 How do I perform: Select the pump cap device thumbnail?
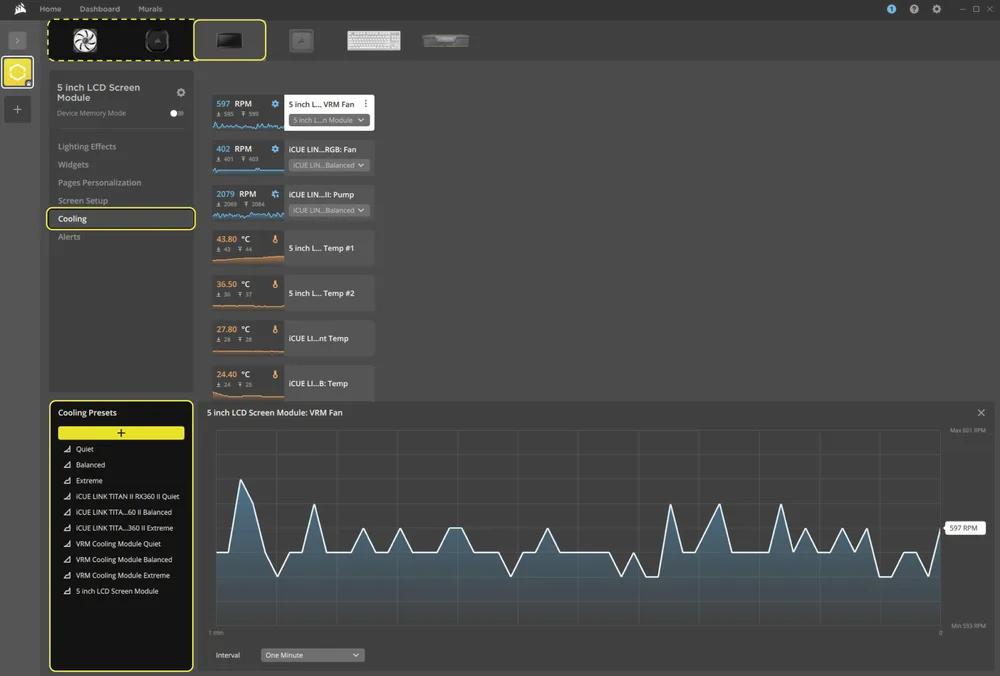click(157, 40)
